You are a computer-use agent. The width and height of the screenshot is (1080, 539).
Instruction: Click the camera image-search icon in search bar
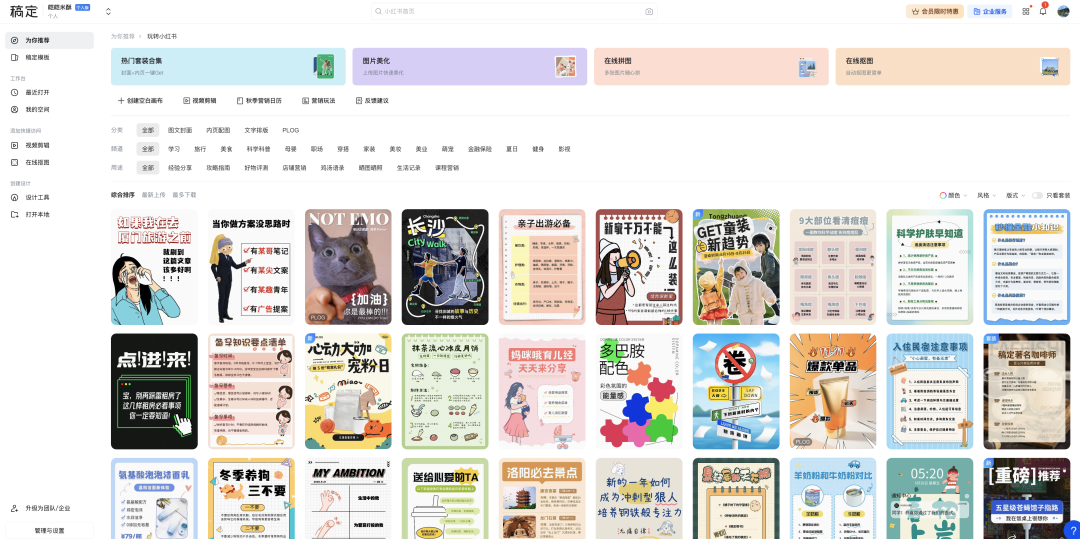[649, 11]
